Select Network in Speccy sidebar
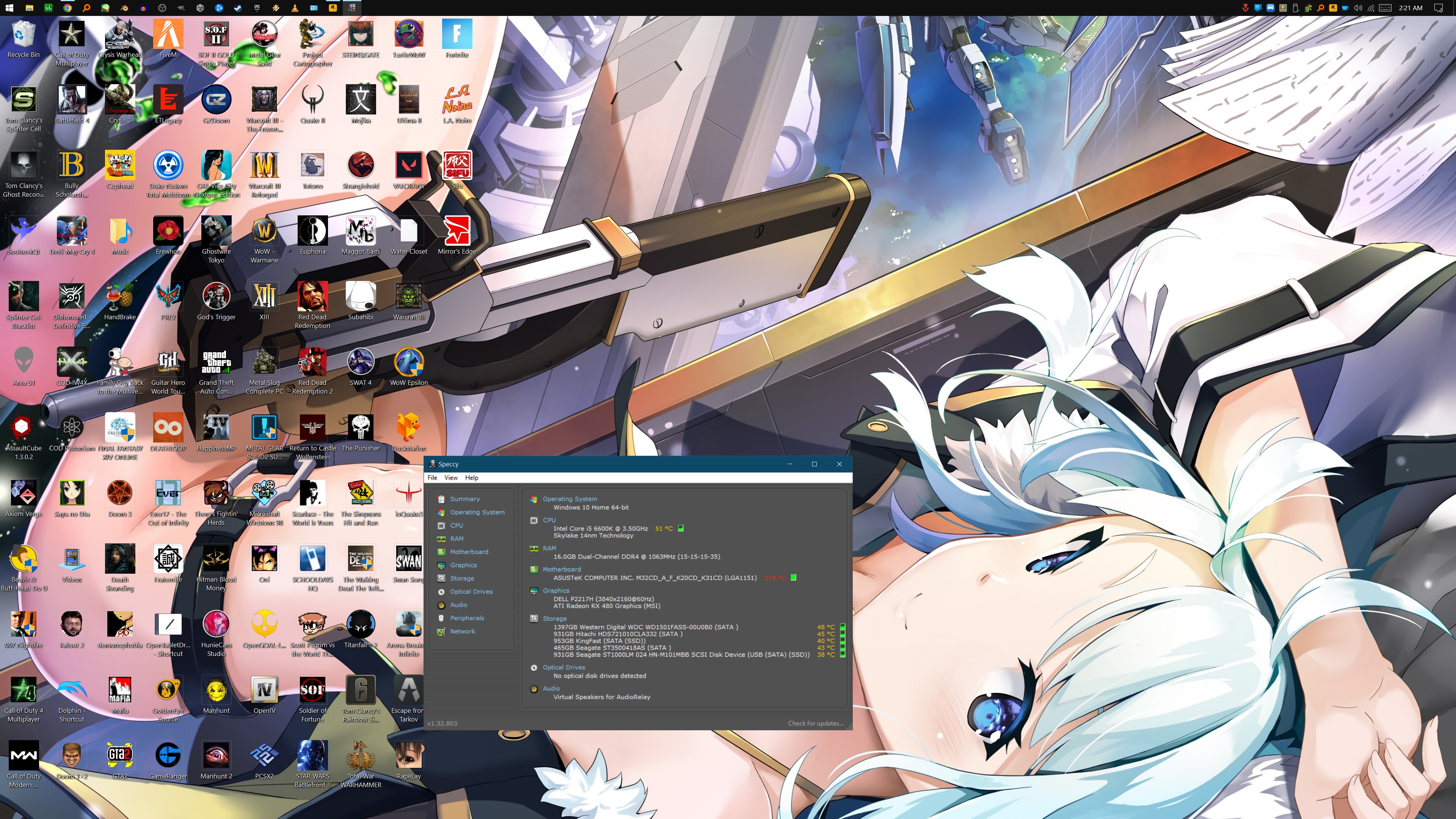The image size is (1456, 819). 462,631
